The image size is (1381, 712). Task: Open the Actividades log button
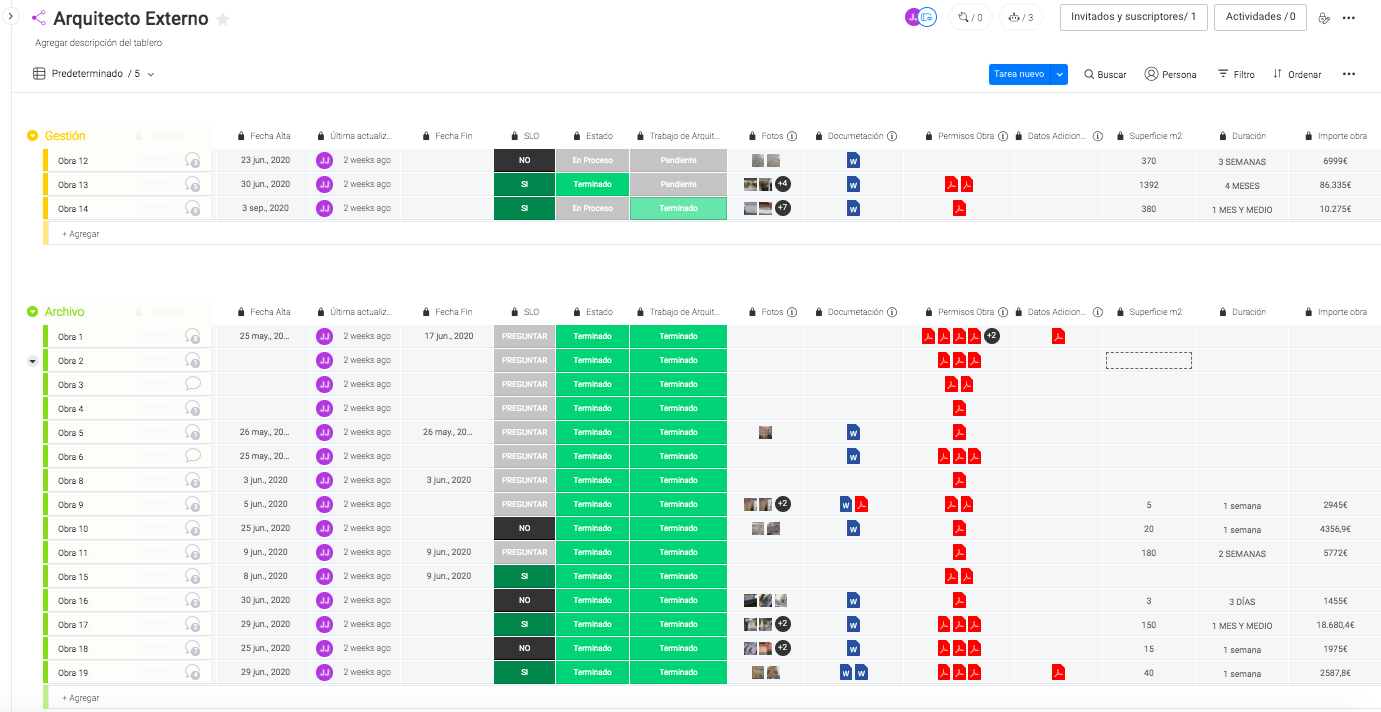click(1260, 17)
